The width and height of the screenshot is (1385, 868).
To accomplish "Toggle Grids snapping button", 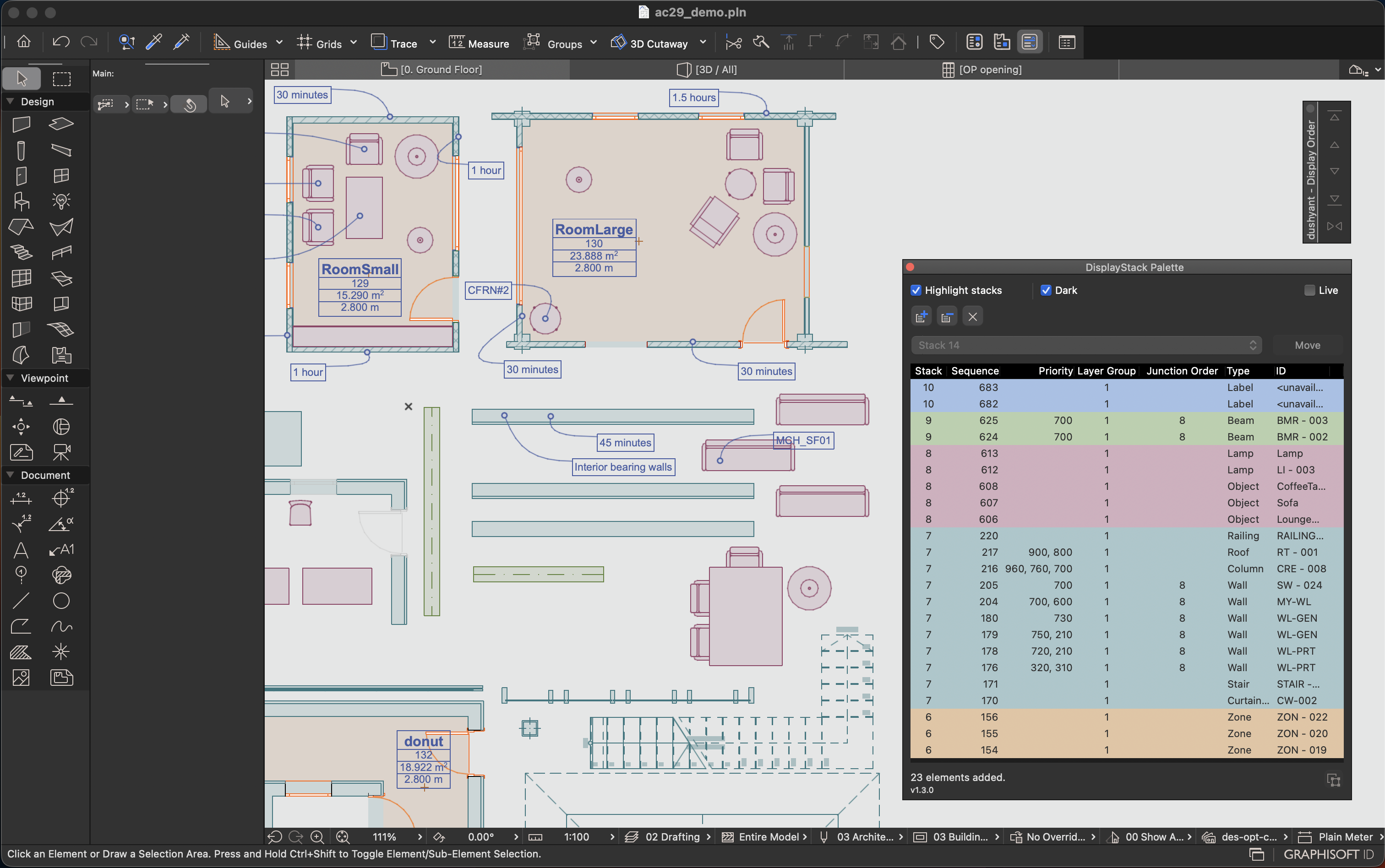I will coord(319,43).
